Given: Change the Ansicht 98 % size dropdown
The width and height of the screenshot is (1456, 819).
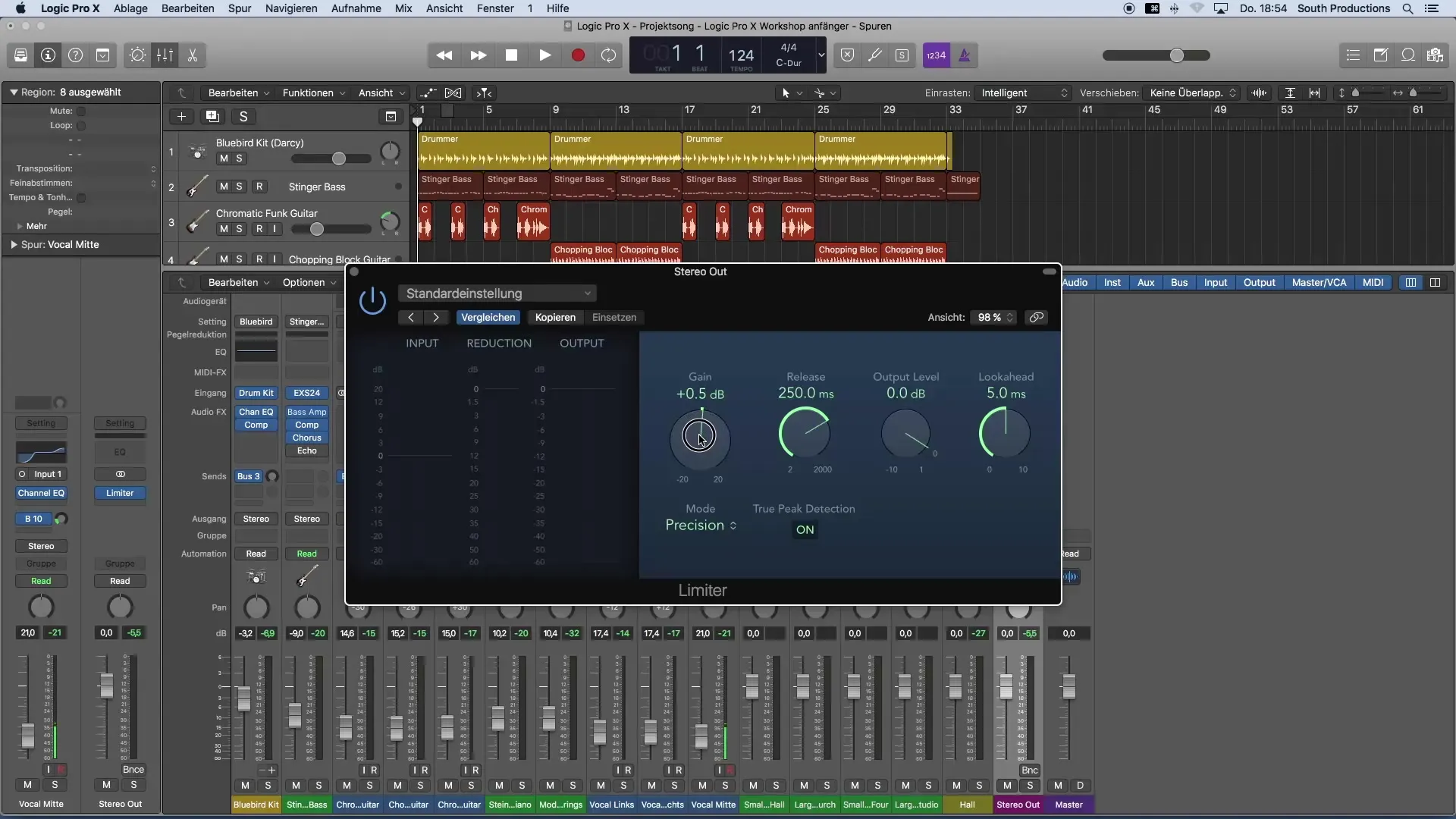Looking at the screenshot, I should 993,318.
